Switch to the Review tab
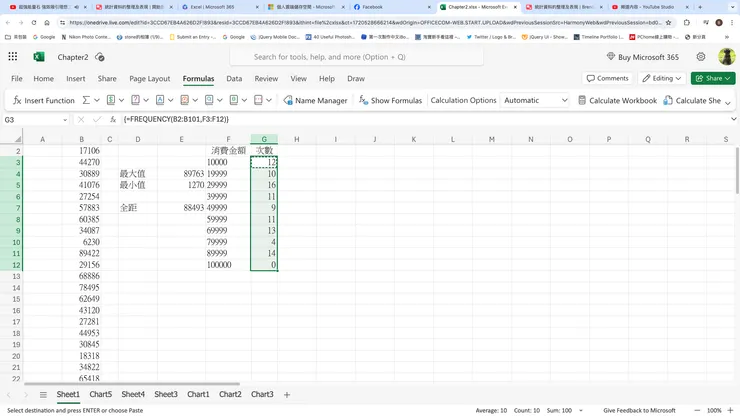The width and height of the screenshot is (740, 416). [266, 78]
